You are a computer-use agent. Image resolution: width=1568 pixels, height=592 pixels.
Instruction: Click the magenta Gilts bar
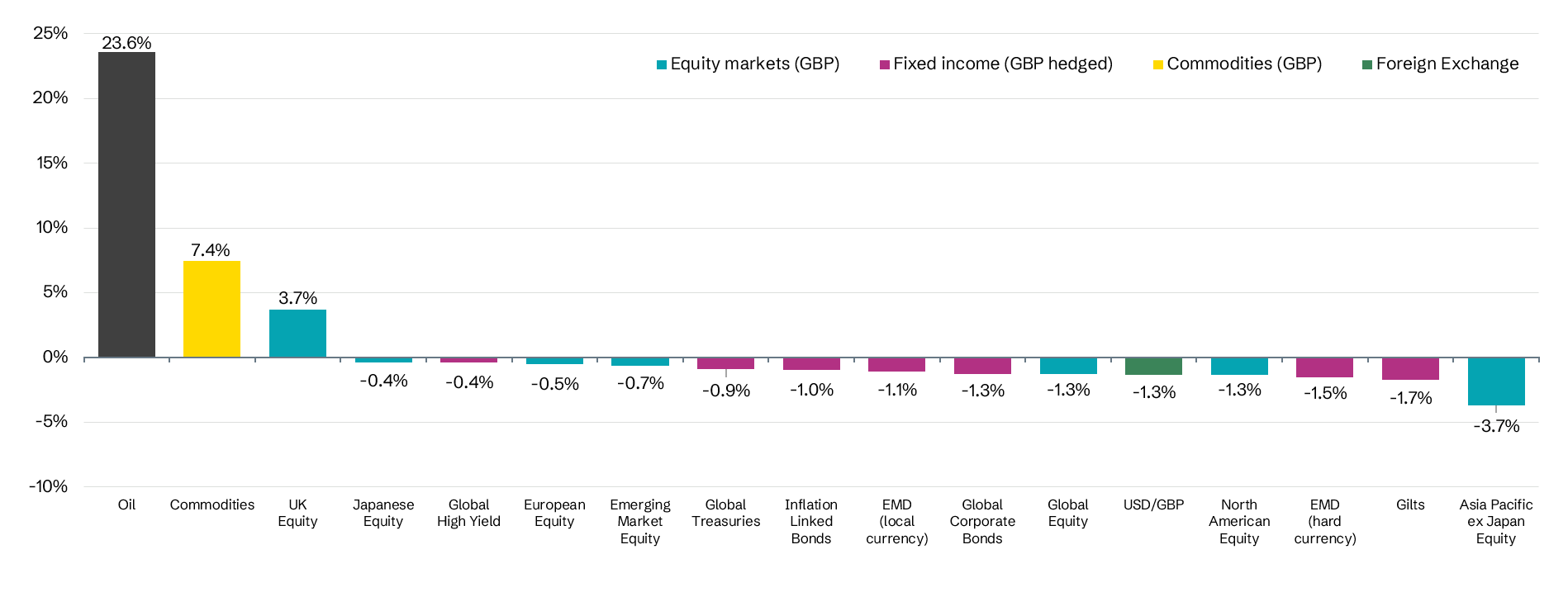1410,368
